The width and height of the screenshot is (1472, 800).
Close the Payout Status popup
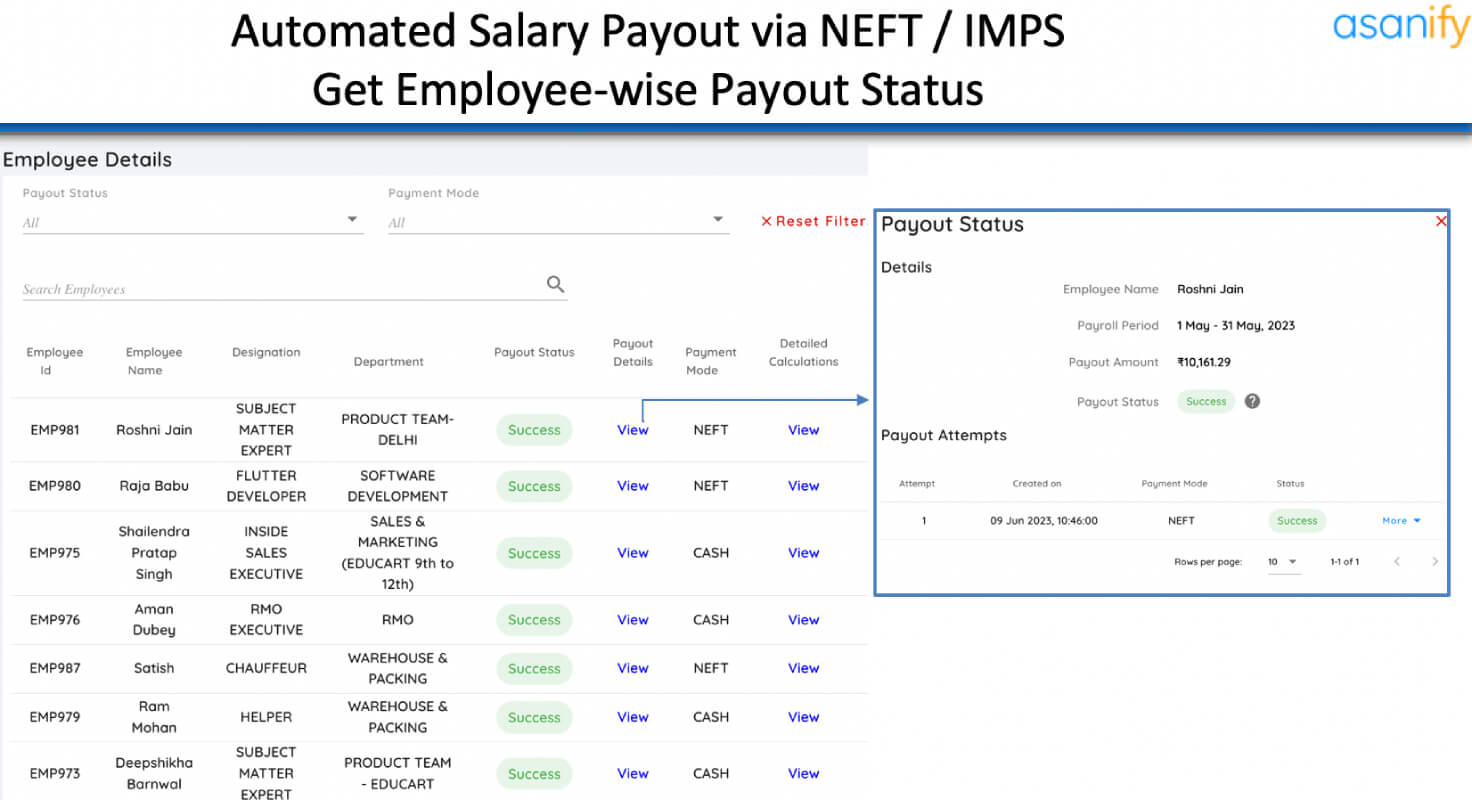[1441, 221]
